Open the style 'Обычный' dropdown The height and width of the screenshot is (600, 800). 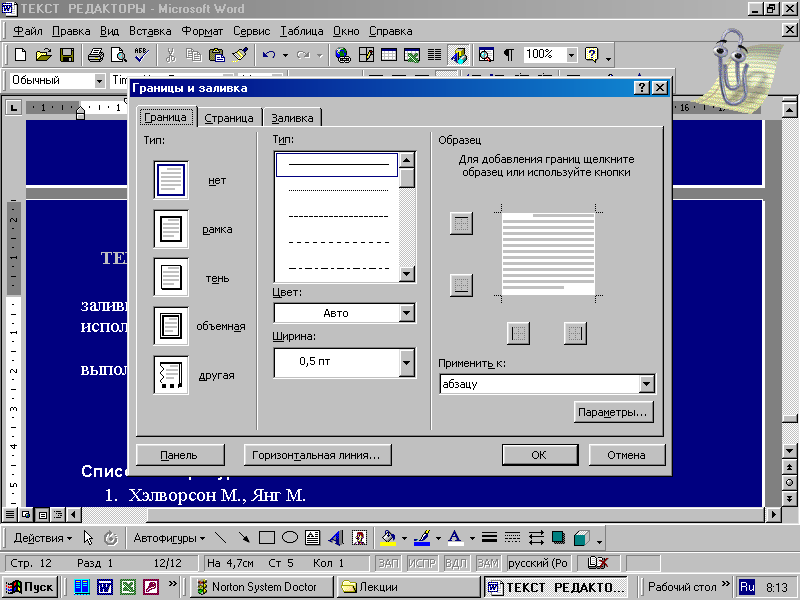pyautogui.click(x=99, y=81)
